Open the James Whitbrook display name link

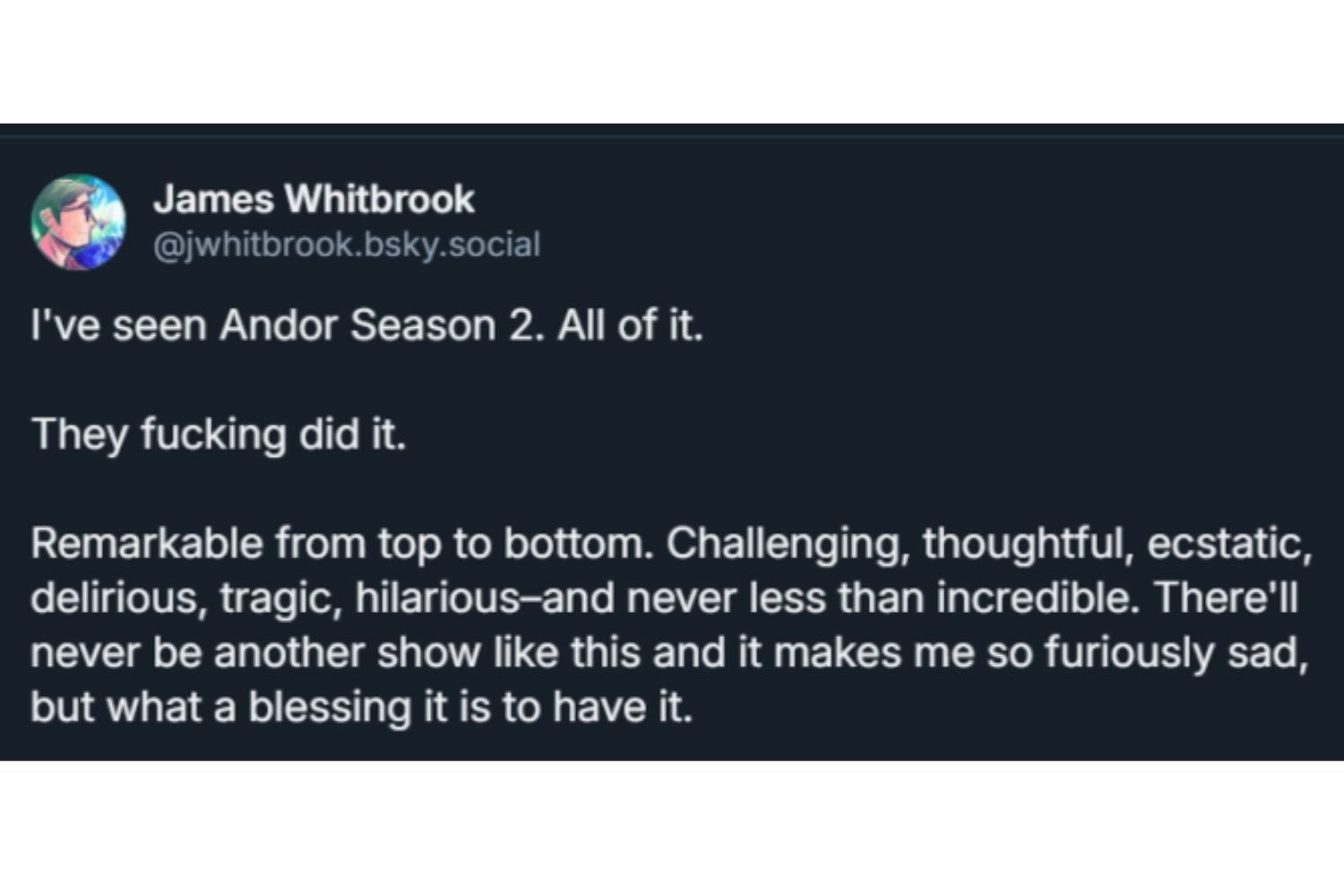click(314, 199)
